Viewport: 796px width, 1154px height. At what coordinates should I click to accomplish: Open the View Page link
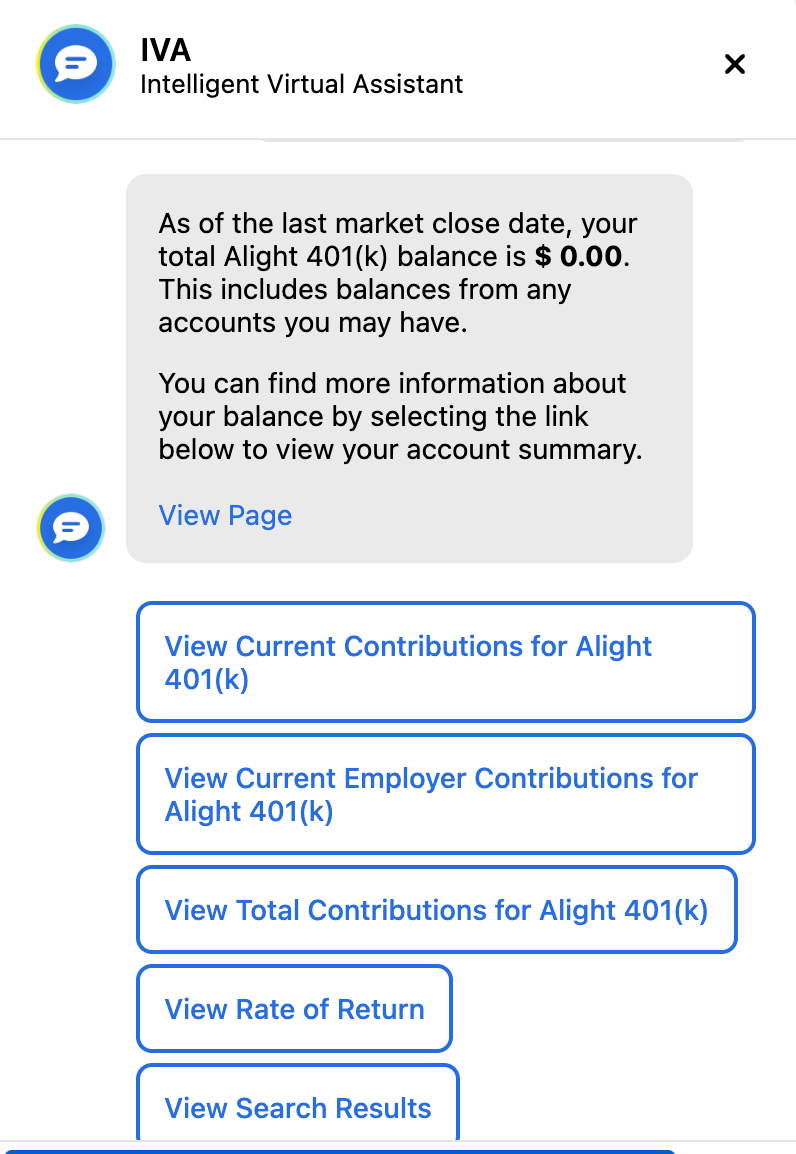[225, 516]
